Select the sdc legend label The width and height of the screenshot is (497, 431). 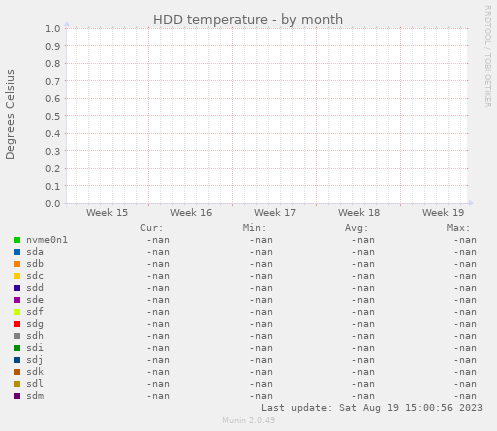click(35, 276)
